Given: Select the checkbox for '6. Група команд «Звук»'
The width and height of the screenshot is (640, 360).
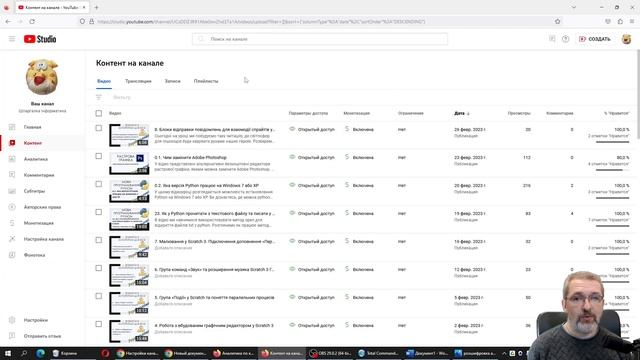Looking at the screenshot, I should click(99, 268).
